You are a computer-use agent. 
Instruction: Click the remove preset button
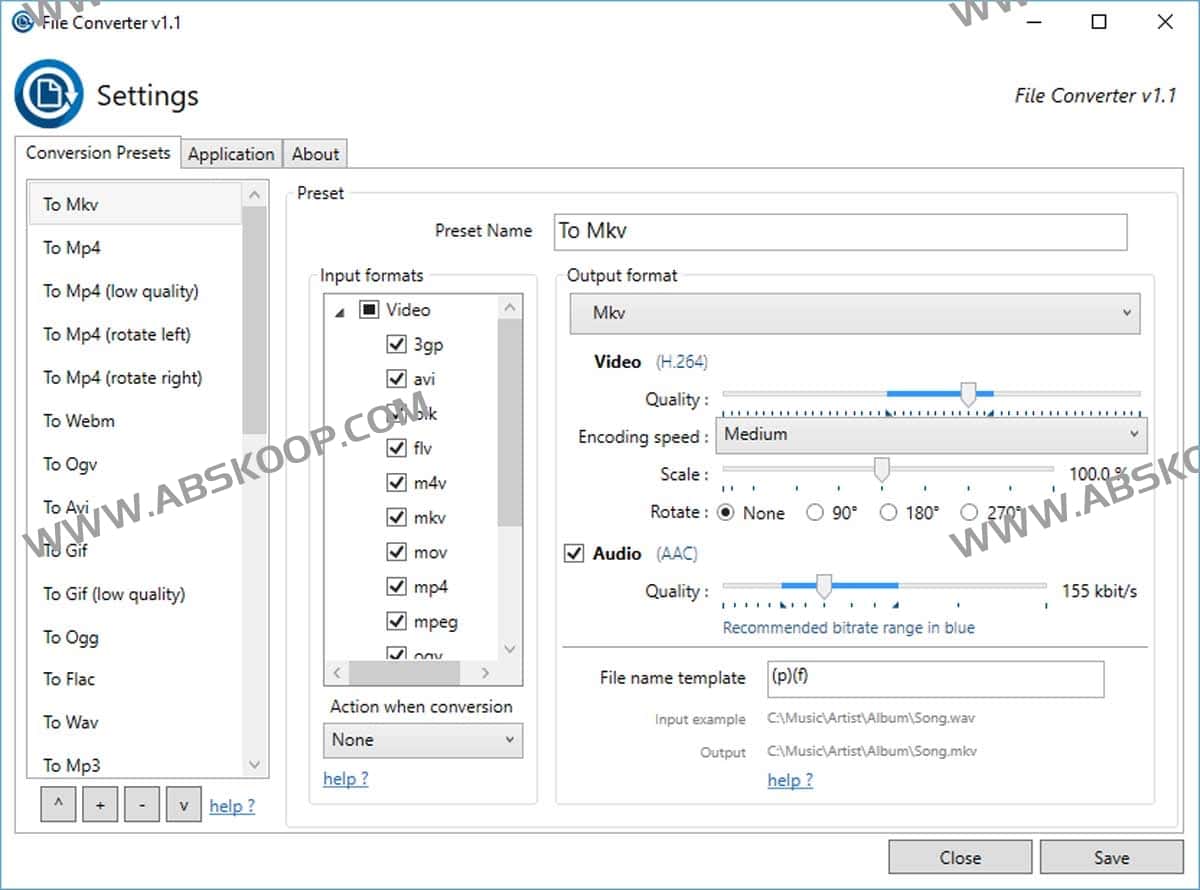point(141,804)
